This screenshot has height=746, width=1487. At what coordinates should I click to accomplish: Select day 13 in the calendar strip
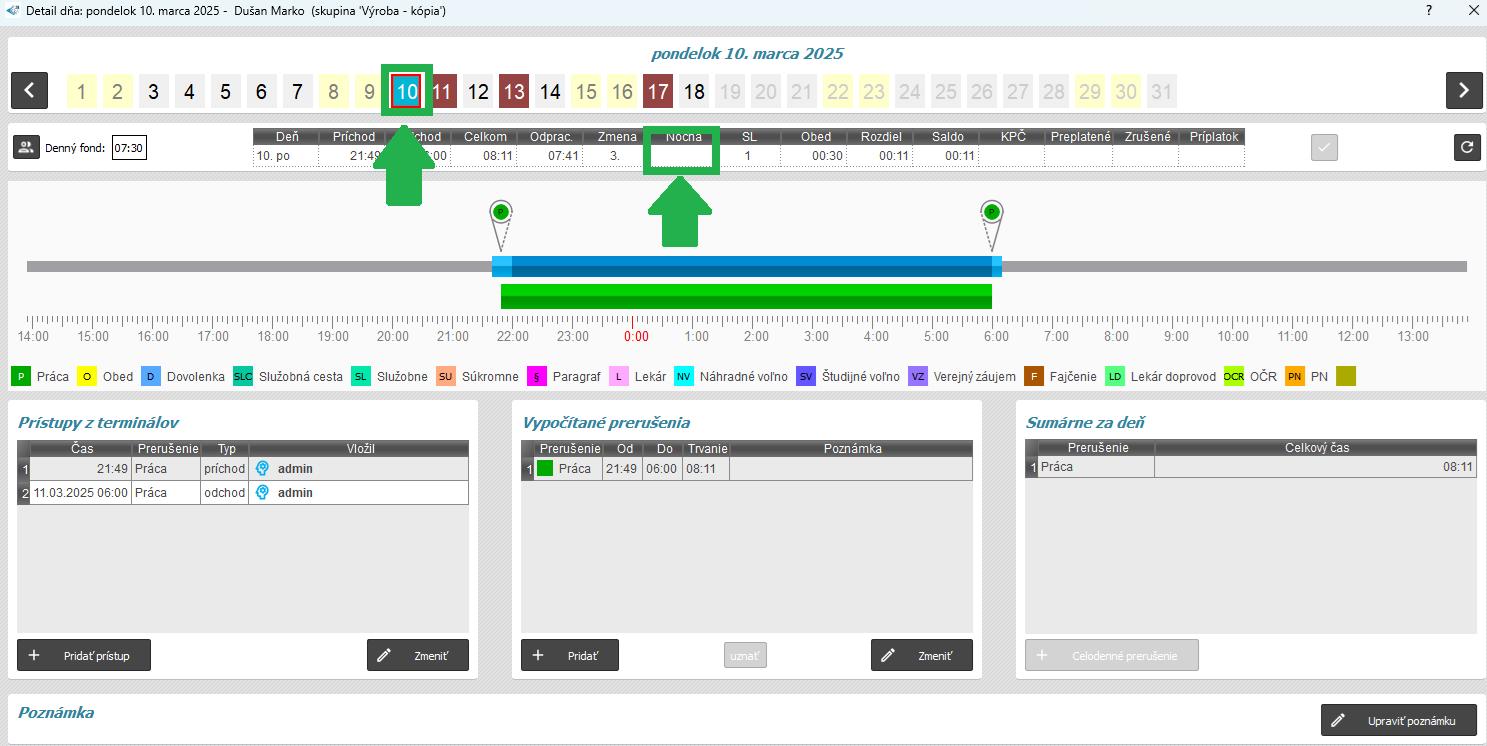pyautogui.click(x=514, y=92)
